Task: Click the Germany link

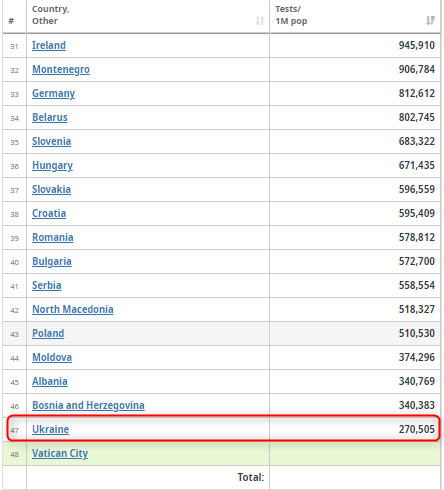Action: click(54, 93)
